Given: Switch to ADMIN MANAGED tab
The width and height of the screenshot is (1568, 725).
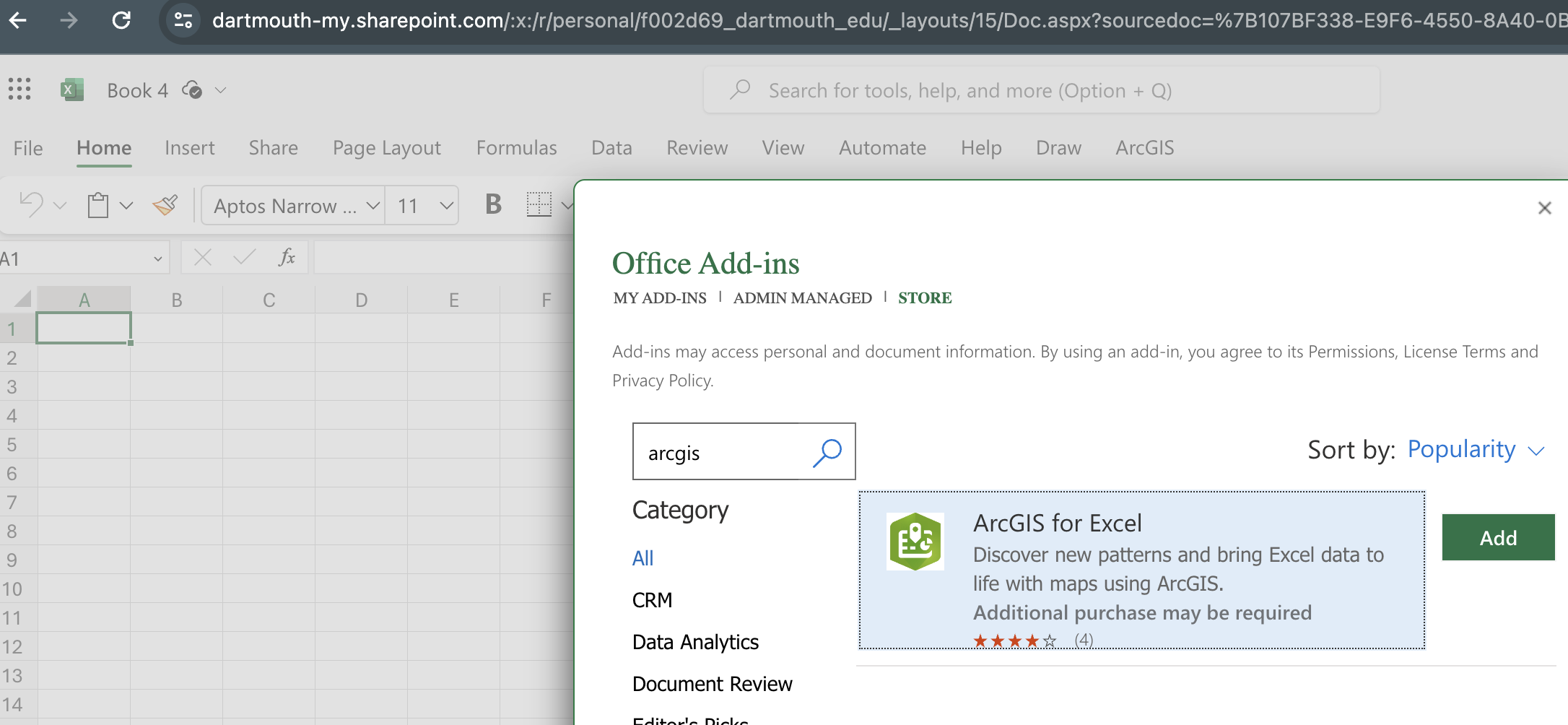Looking at the screenshot, I should 803,298.
